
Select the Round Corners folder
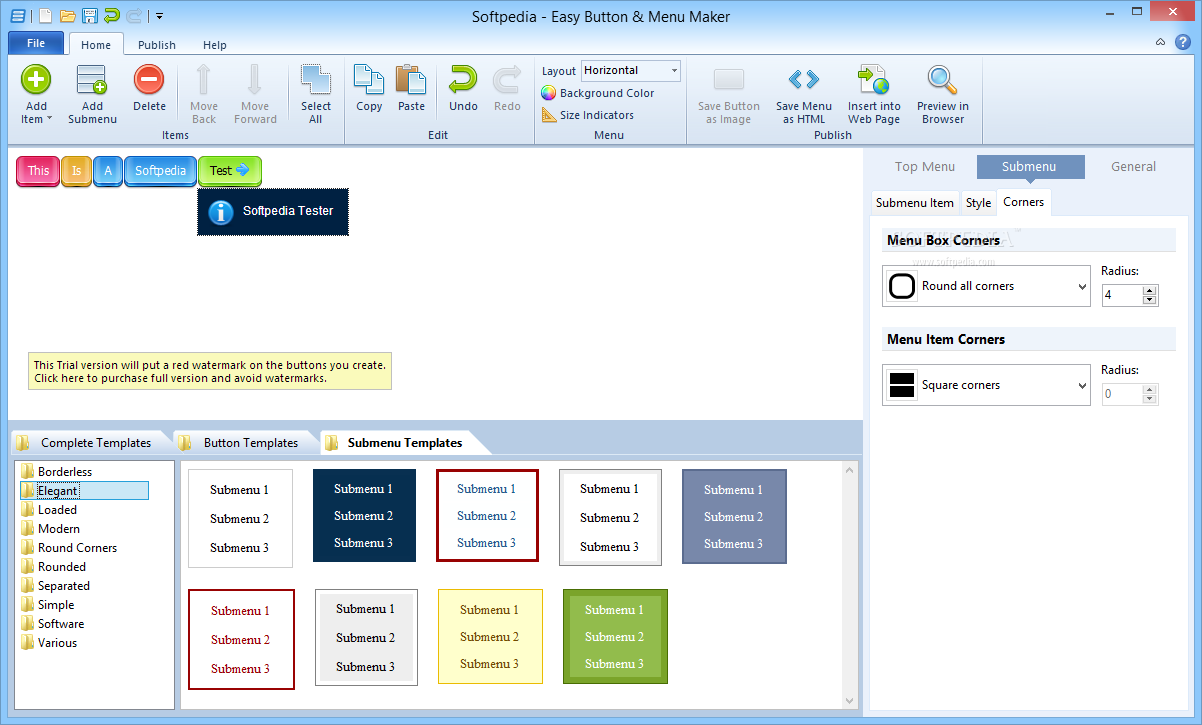(x=69, y=548)
